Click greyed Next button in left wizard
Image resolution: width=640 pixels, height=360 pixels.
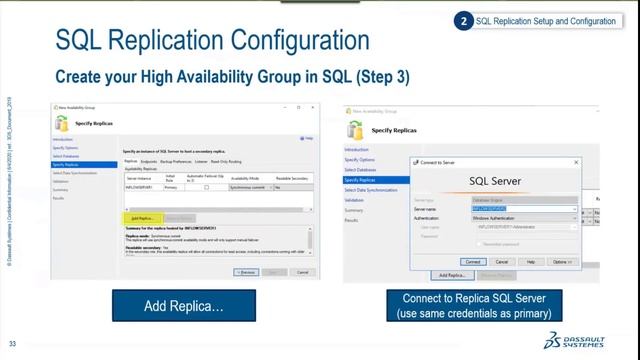274,272
